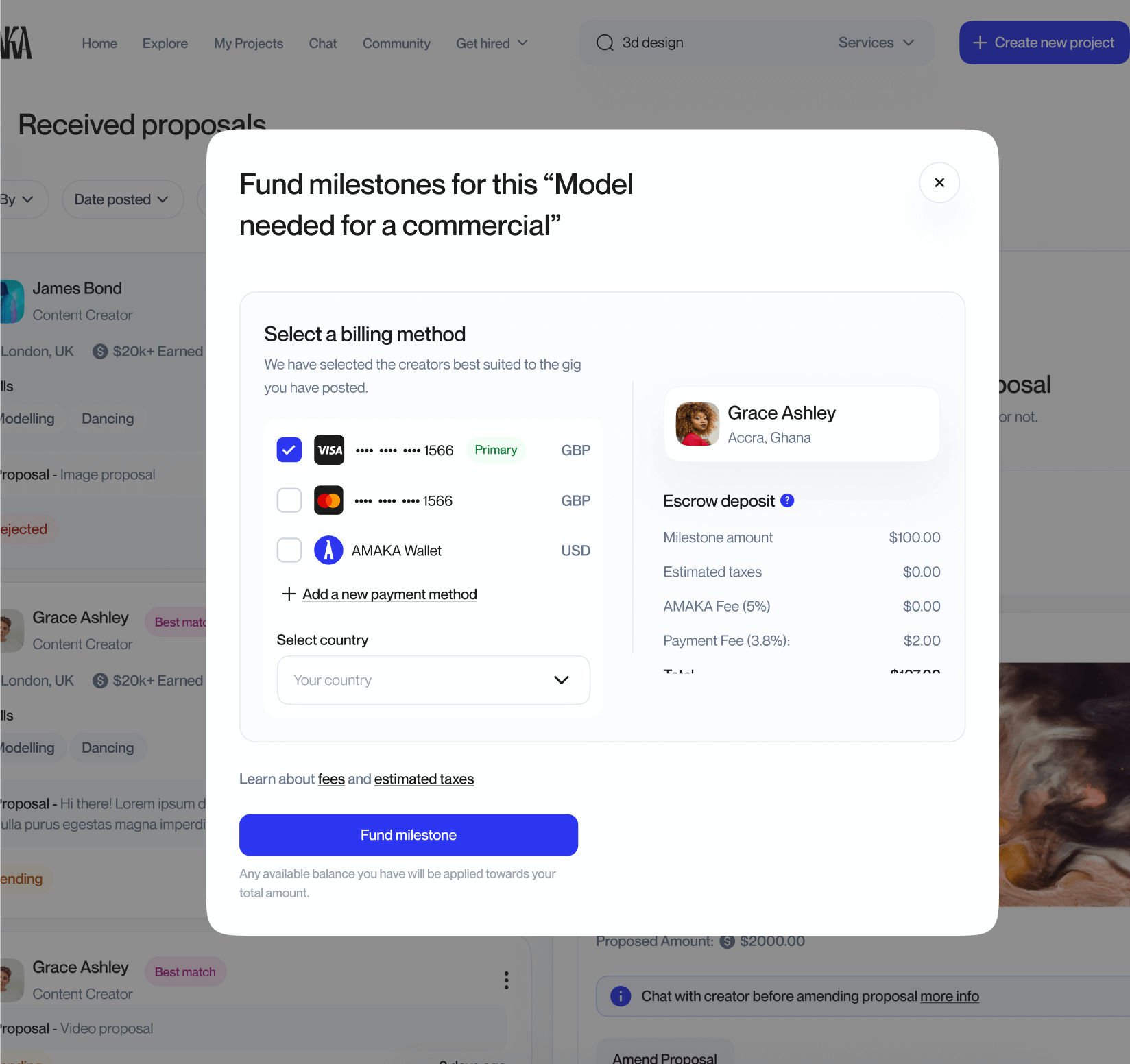Uncheck the primary Visa card checkbox
Image resolution: width=1130 pixels, height=1064 pixels.
(x=289, y=450)
